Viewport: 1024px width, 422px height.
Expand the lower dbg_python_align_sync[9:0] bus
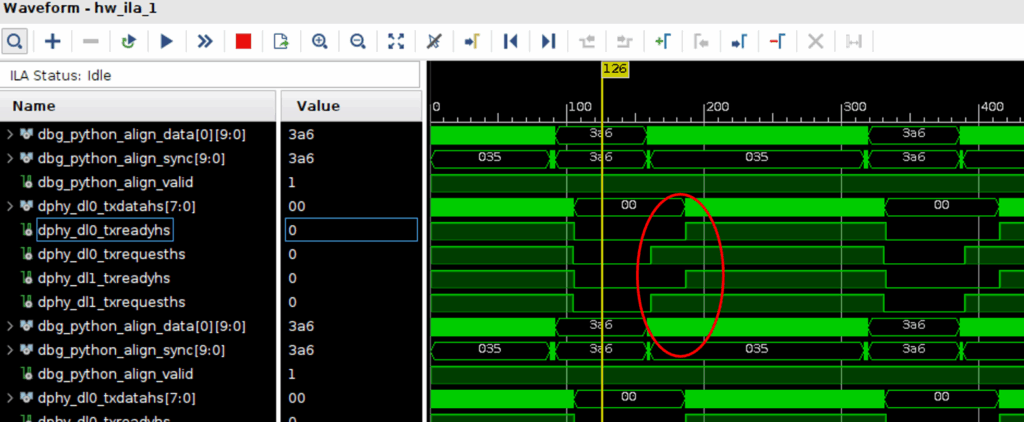click(10, 350)
